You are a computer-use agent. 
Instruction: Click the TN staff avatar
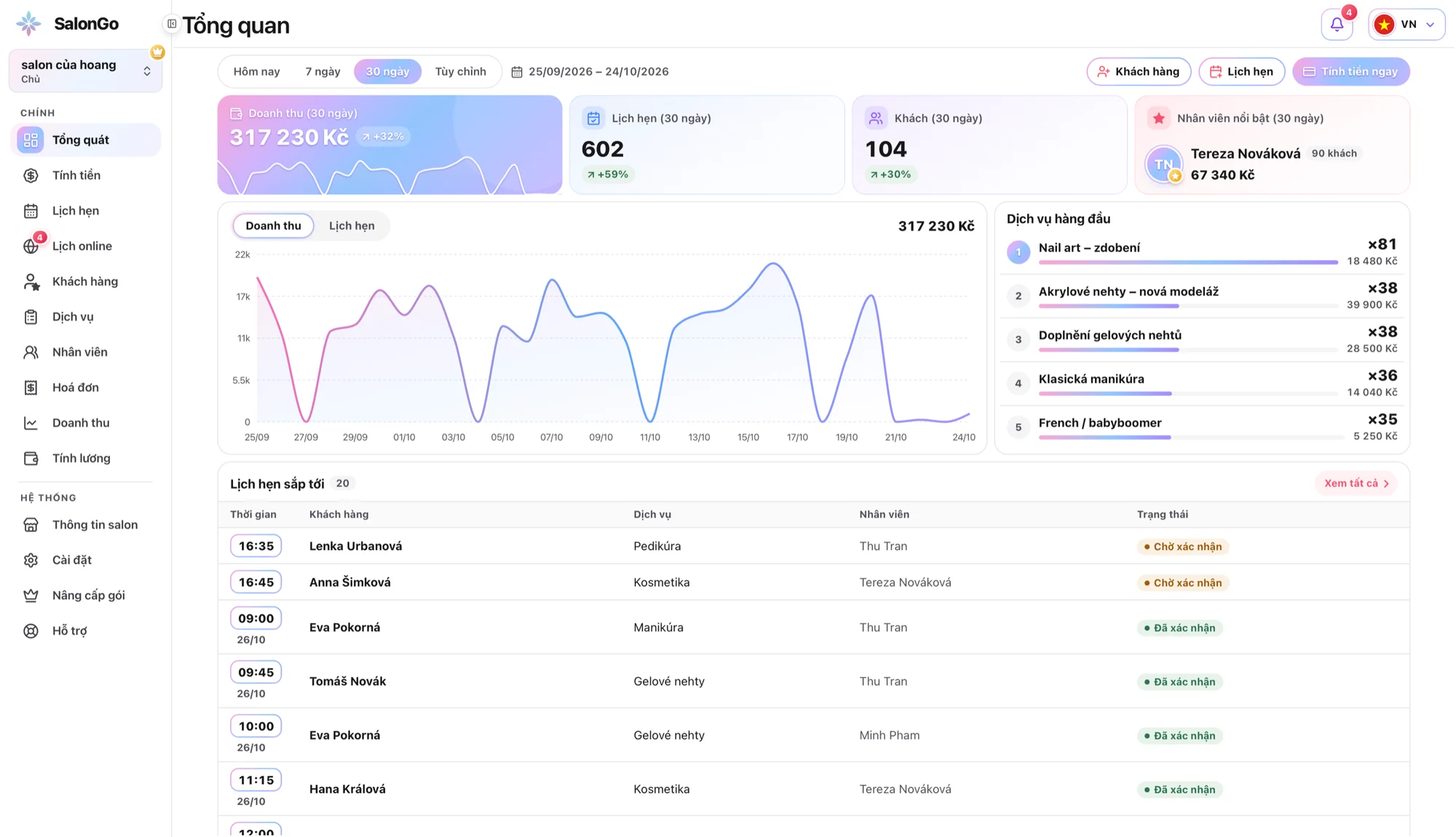click(x=1163, y=164)
